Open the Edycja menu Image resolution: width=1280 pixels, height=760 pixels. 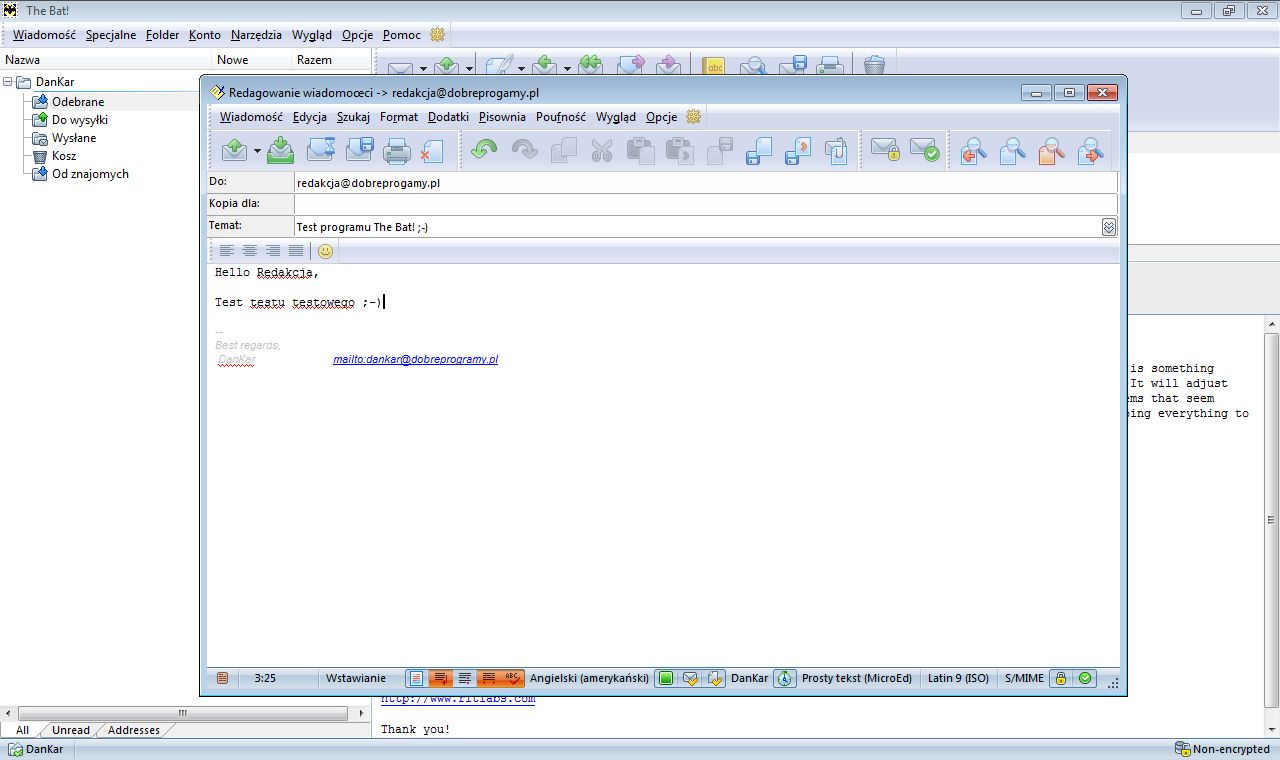click(310, 117)
